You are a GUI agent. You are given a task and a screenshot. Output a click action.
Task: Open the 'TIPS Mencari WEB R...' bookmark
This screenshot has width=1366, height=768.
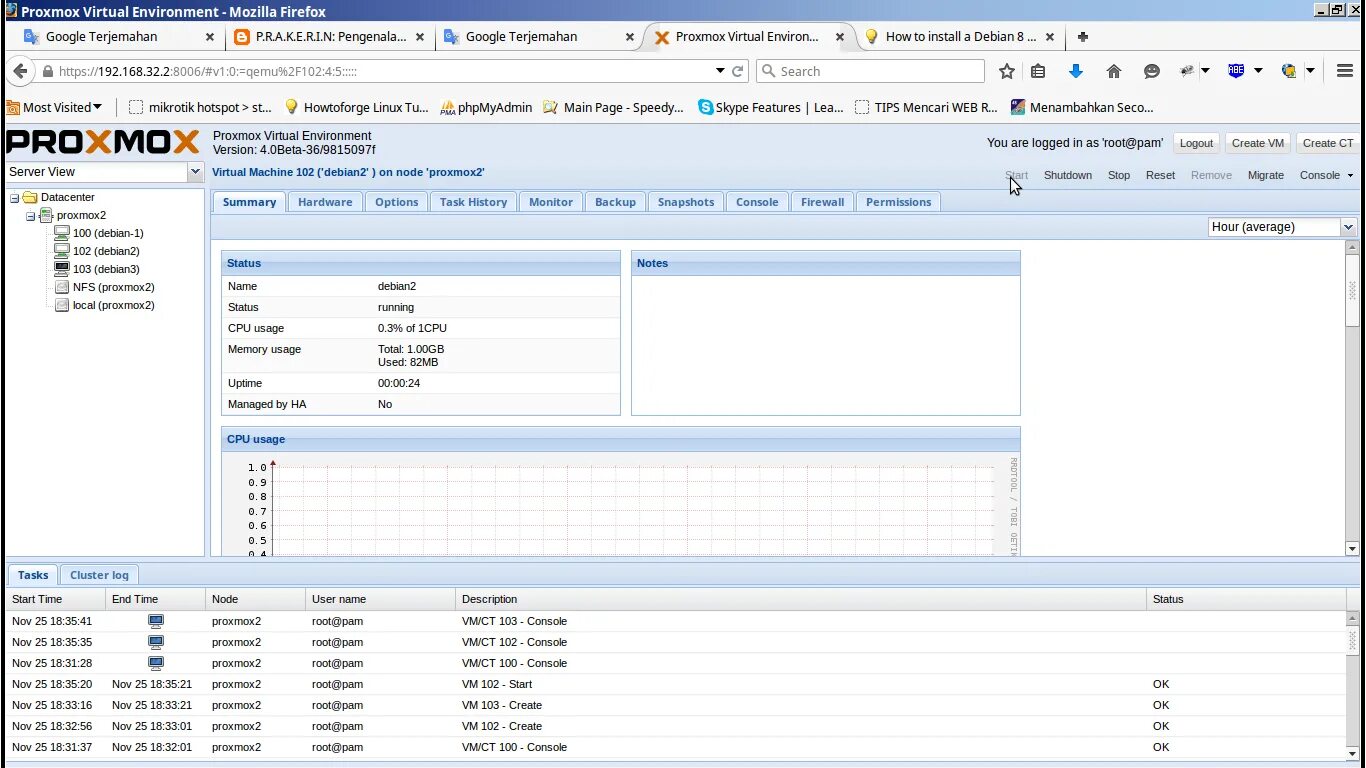coord(926,107)
